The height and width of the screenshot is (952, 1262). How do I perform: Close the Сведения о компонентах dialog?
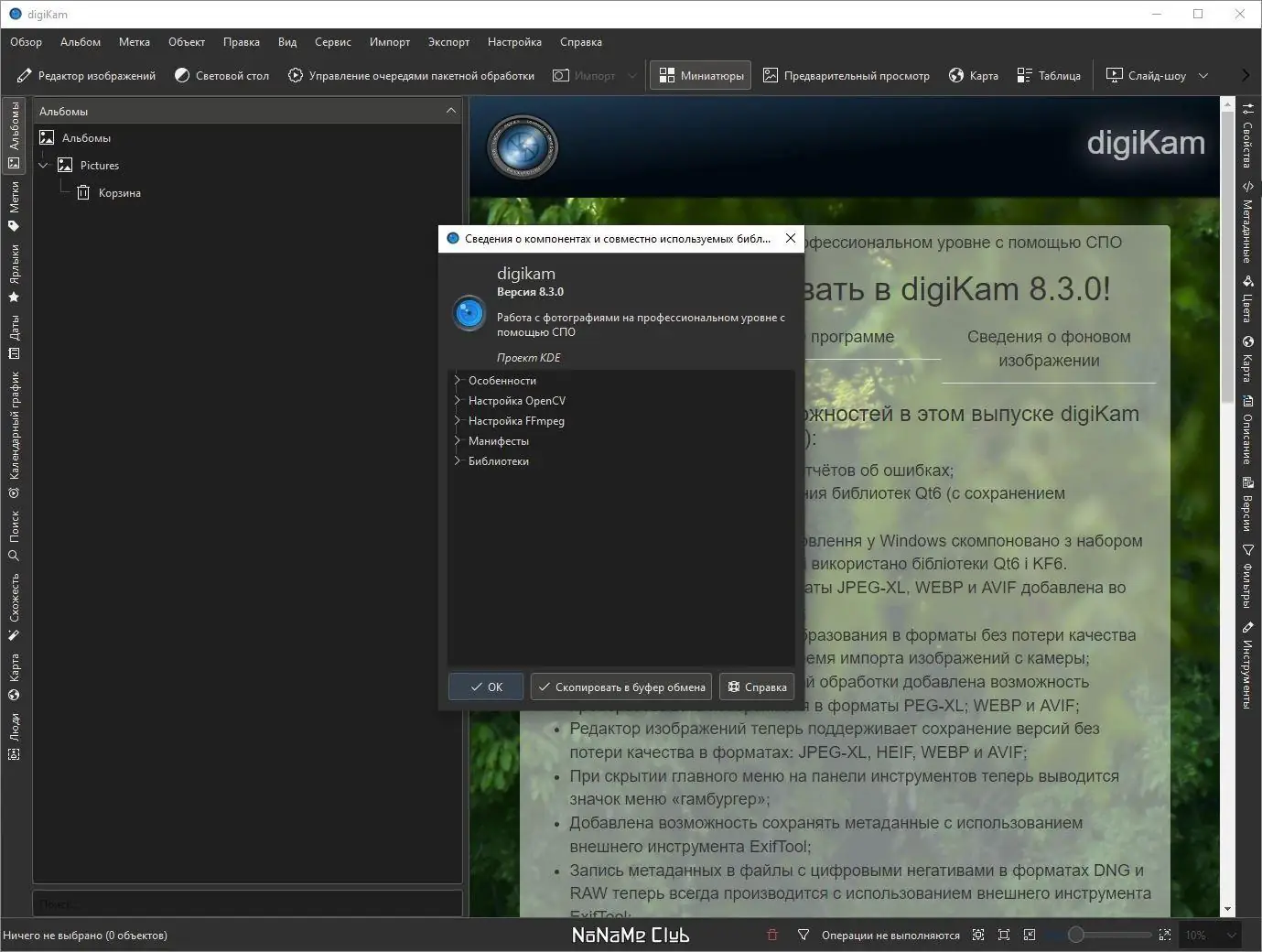[x=791, y=238]
